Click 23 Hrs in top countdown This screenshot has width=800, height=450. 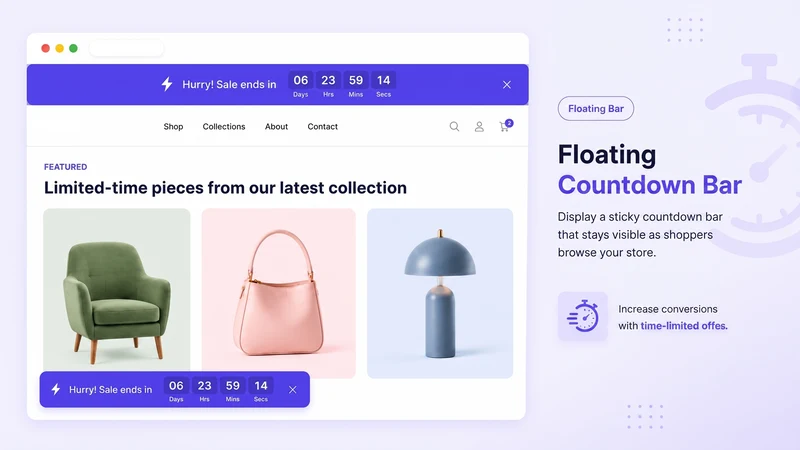click(328, 85)
